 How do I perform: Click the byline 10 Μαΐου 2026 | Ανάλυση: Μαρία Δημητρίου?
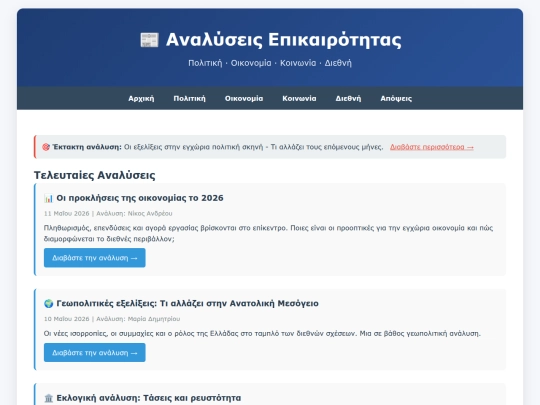(x=112, y=319)
